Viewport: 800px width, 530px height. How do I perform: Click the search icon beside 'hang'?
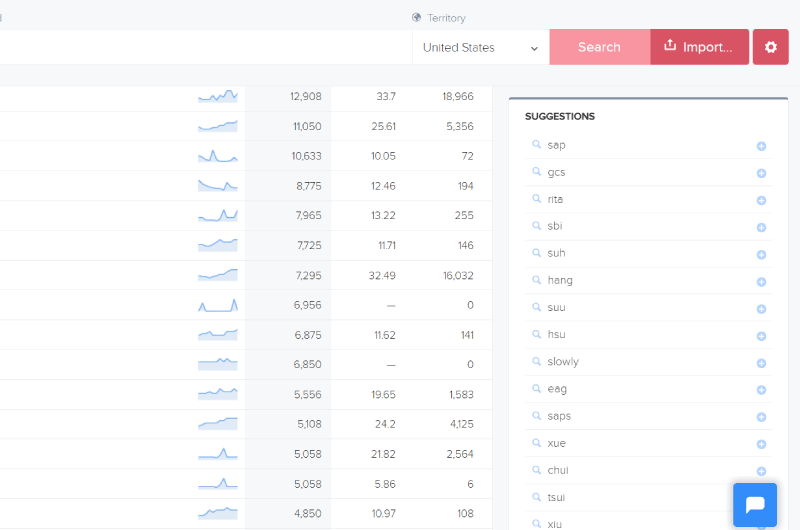536,280
